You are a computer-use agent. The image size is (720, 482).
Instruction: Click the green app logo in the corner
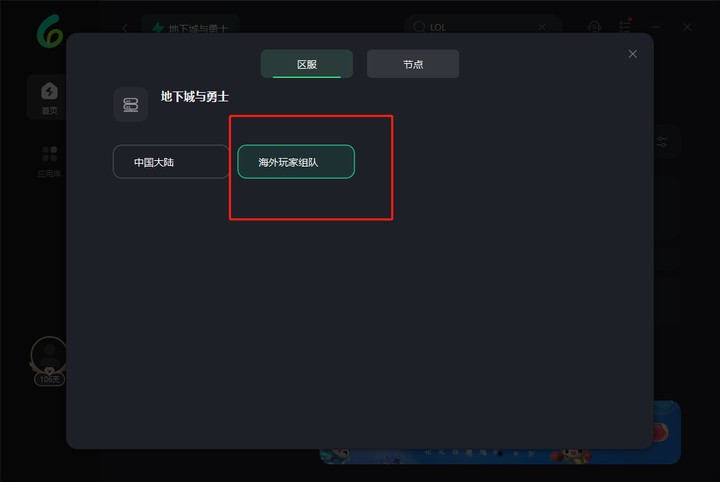tap(48, 31)
